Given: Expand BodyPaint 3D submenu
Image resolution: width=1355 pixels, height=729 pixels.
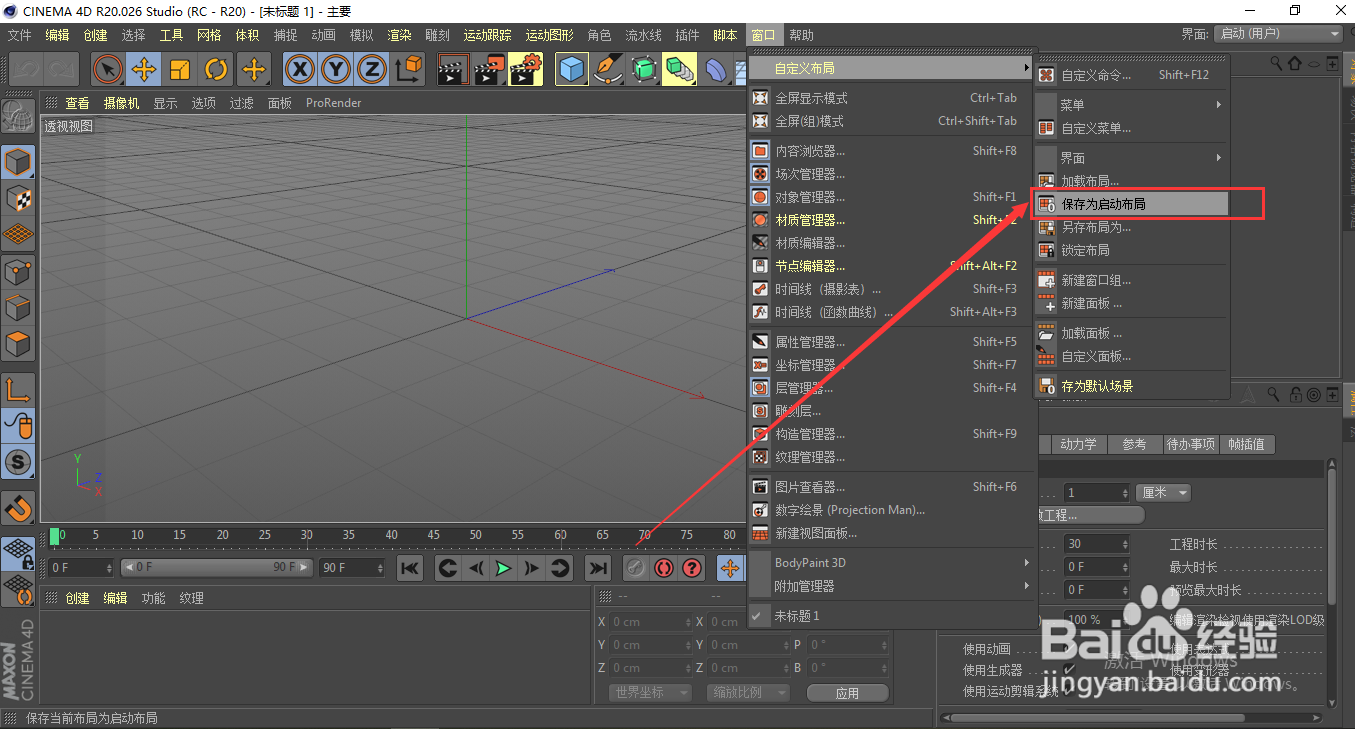Looking at the screenshot, I should [891, 563].
